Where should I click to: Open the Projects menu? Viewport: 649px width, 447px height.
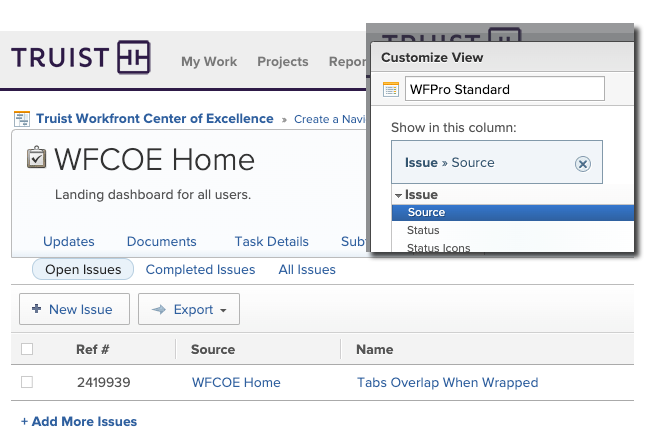coord(282,61)
